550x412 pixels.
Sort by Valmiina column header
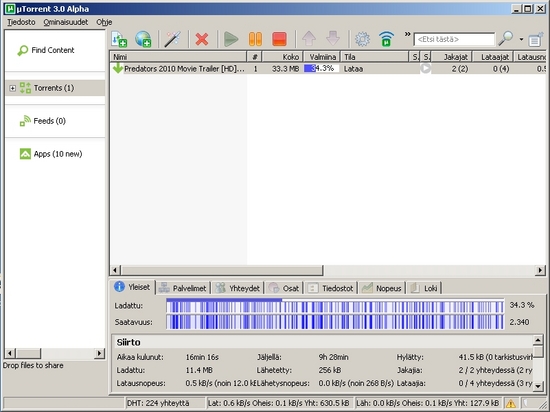(x=322, y=57)
